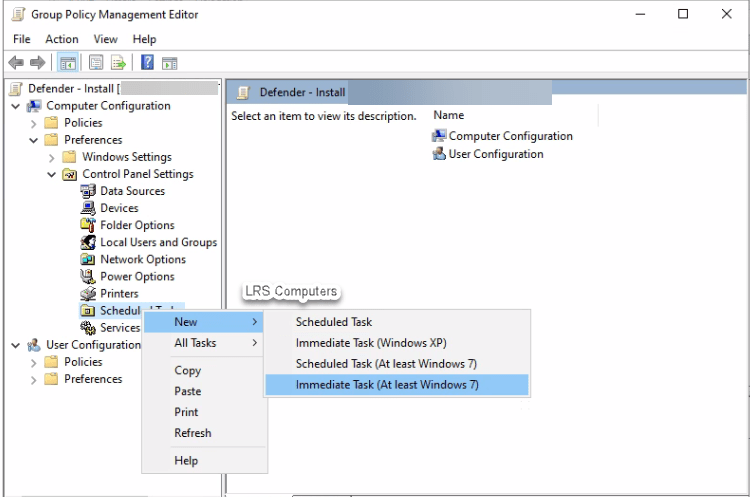Screen dimensions: 750x497
Task: Expand the Policies folder under User Configuration
Action: 34,362
